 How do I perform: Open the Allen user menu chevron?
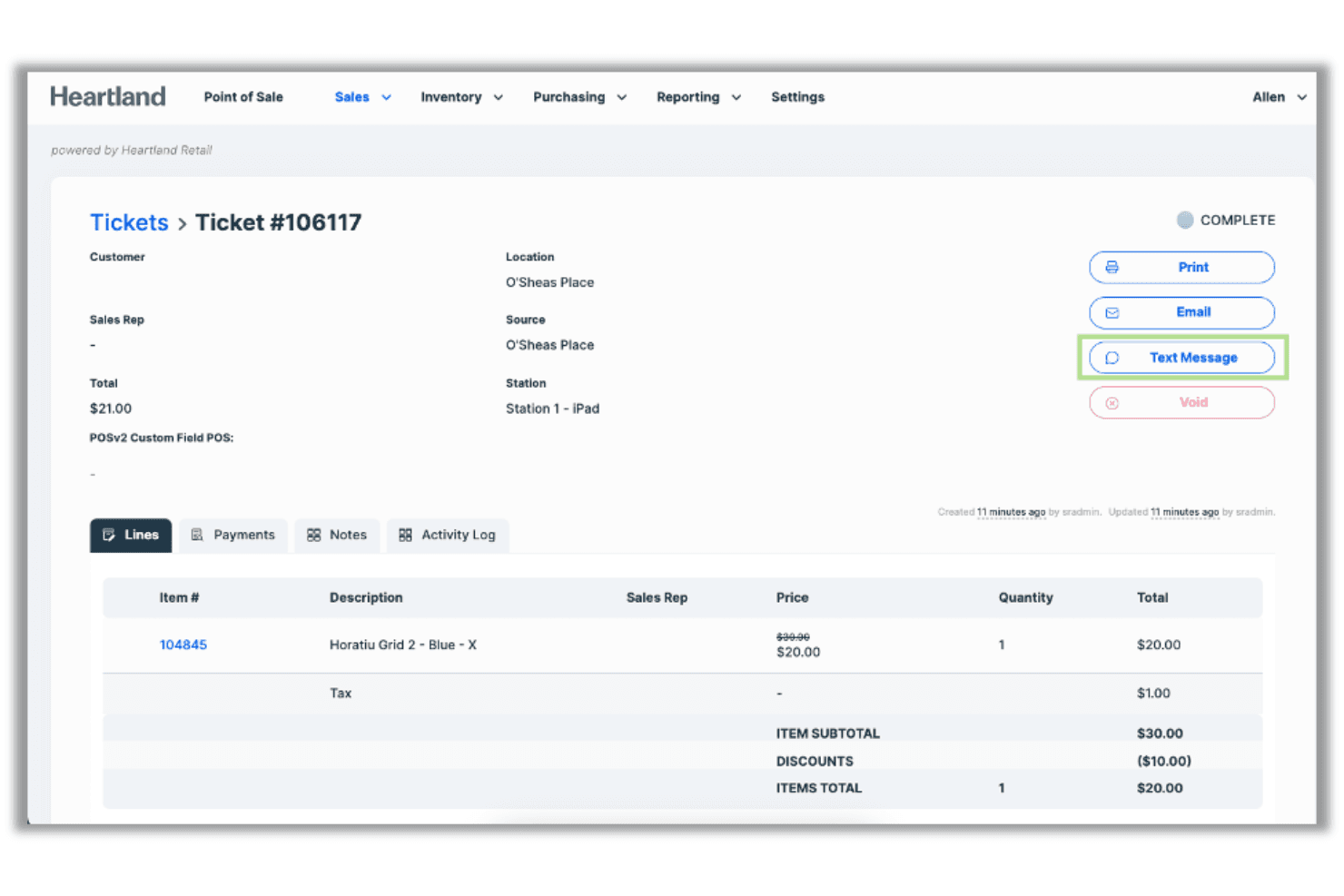pos(1301,97)
